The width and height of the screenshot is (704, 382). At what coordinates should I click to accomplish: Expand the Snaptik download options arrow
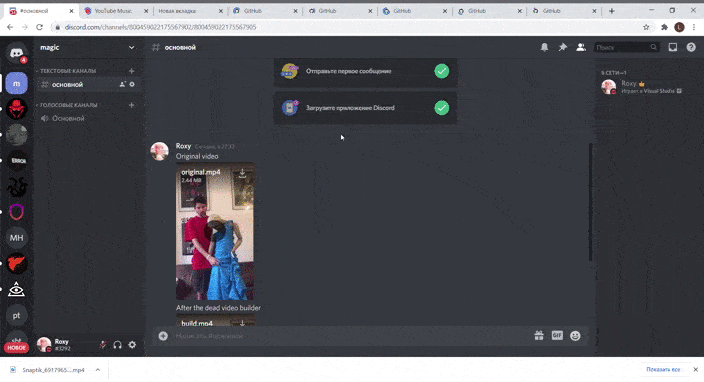click(x=97, y=370)
